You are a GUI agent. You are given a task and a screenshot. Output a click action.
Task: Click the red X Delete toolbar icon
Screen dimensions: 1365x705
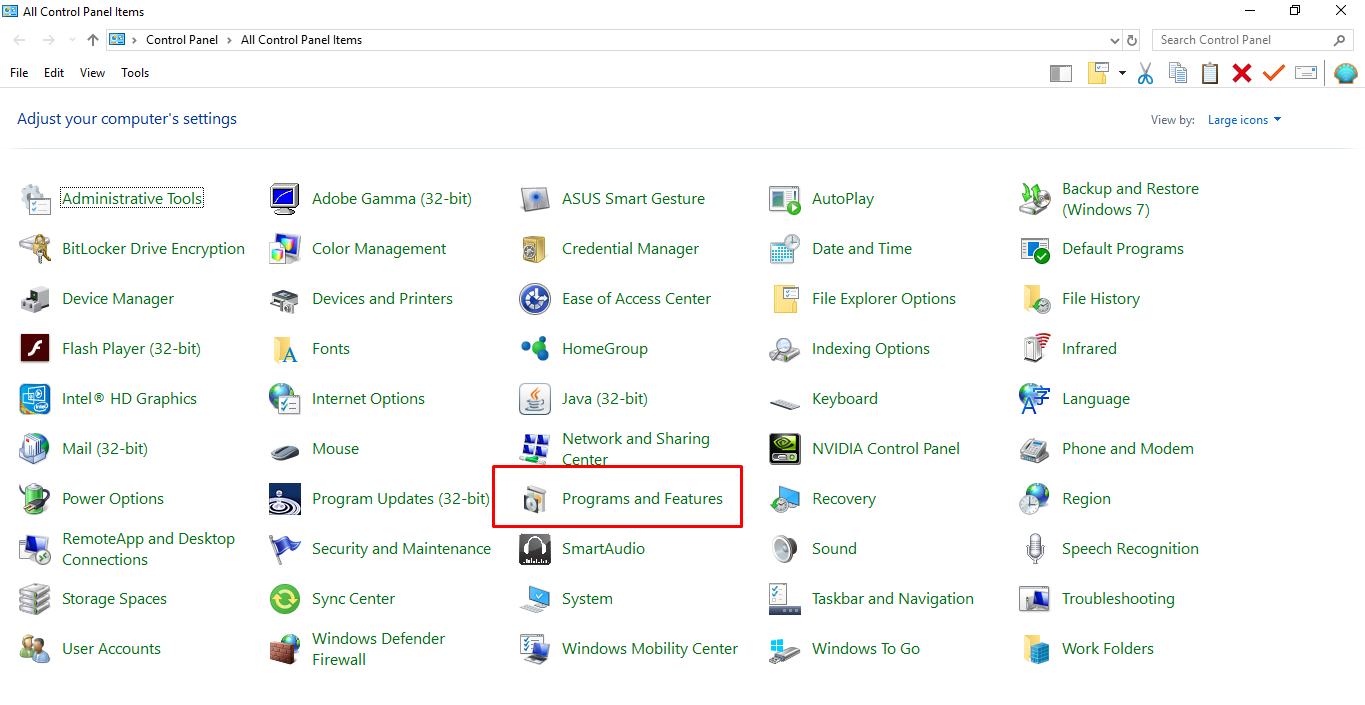click(1242, 73)
